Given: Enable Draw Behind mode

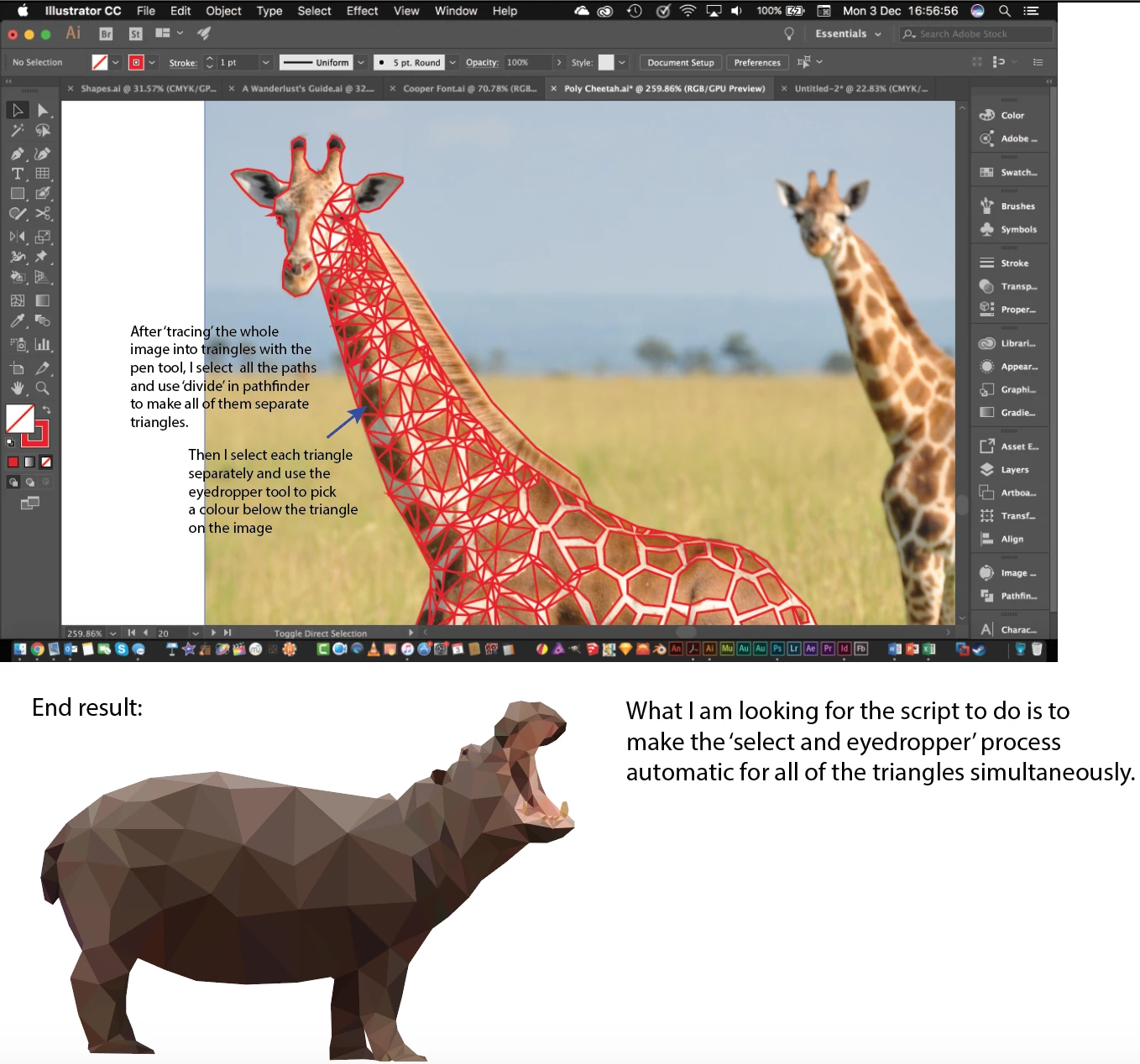Looking at the screenshot, I should [30, 482].
